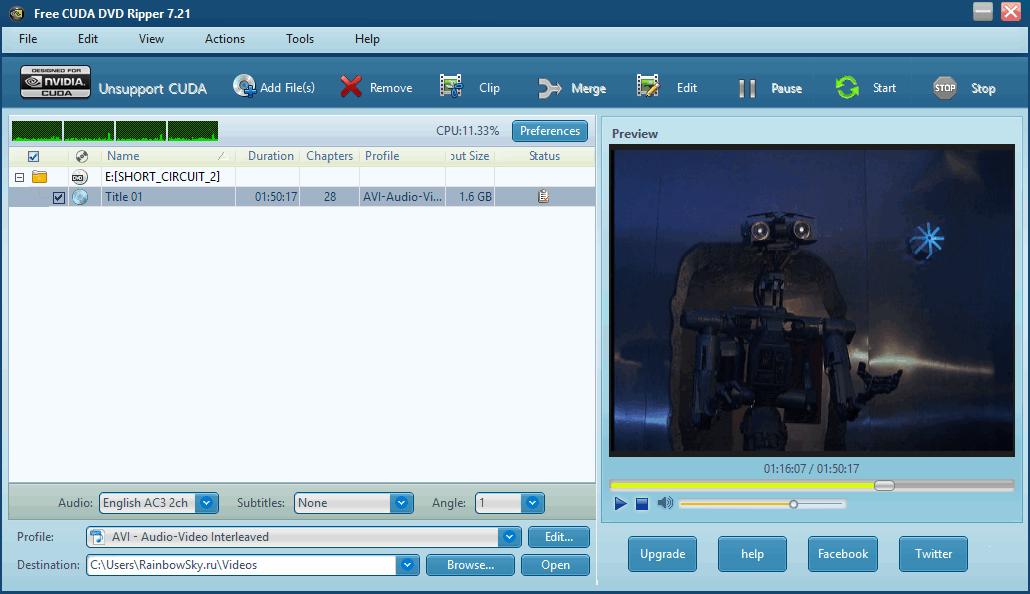Click the profile file-type icon in Profile box
1030x594 pixels.
[x=97, y=537]
